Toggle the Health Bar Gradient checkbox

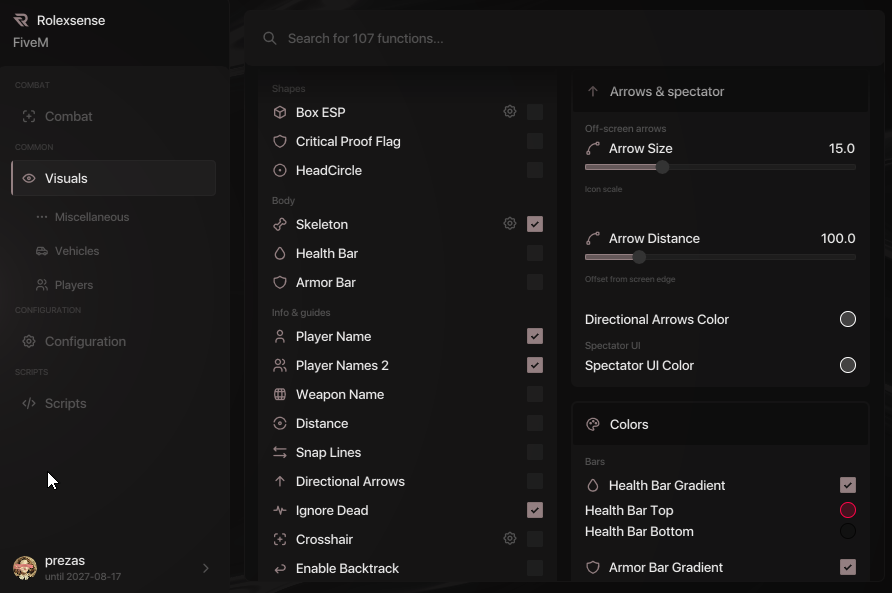848,485
